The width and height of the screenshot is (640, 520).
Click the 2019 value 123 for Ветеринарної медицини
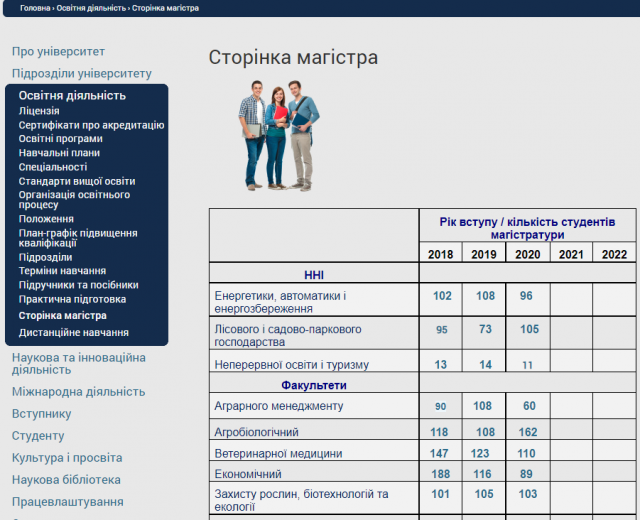tap(480, 453)
